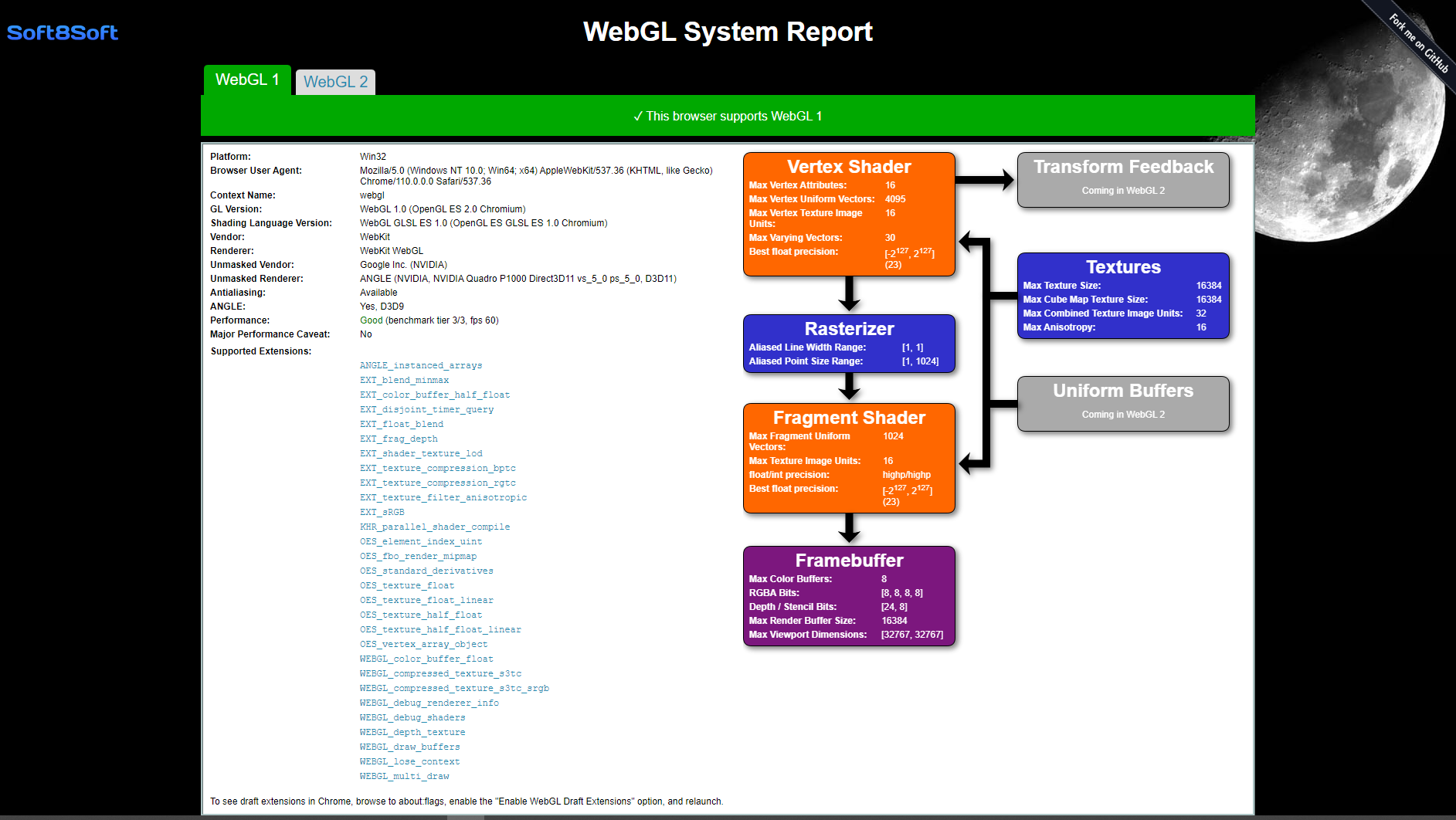Open EXT_disjoint_timer_query extension link
Image resolution: width=1456 pixels, height=820 pixels.
(x=426, y=409)
